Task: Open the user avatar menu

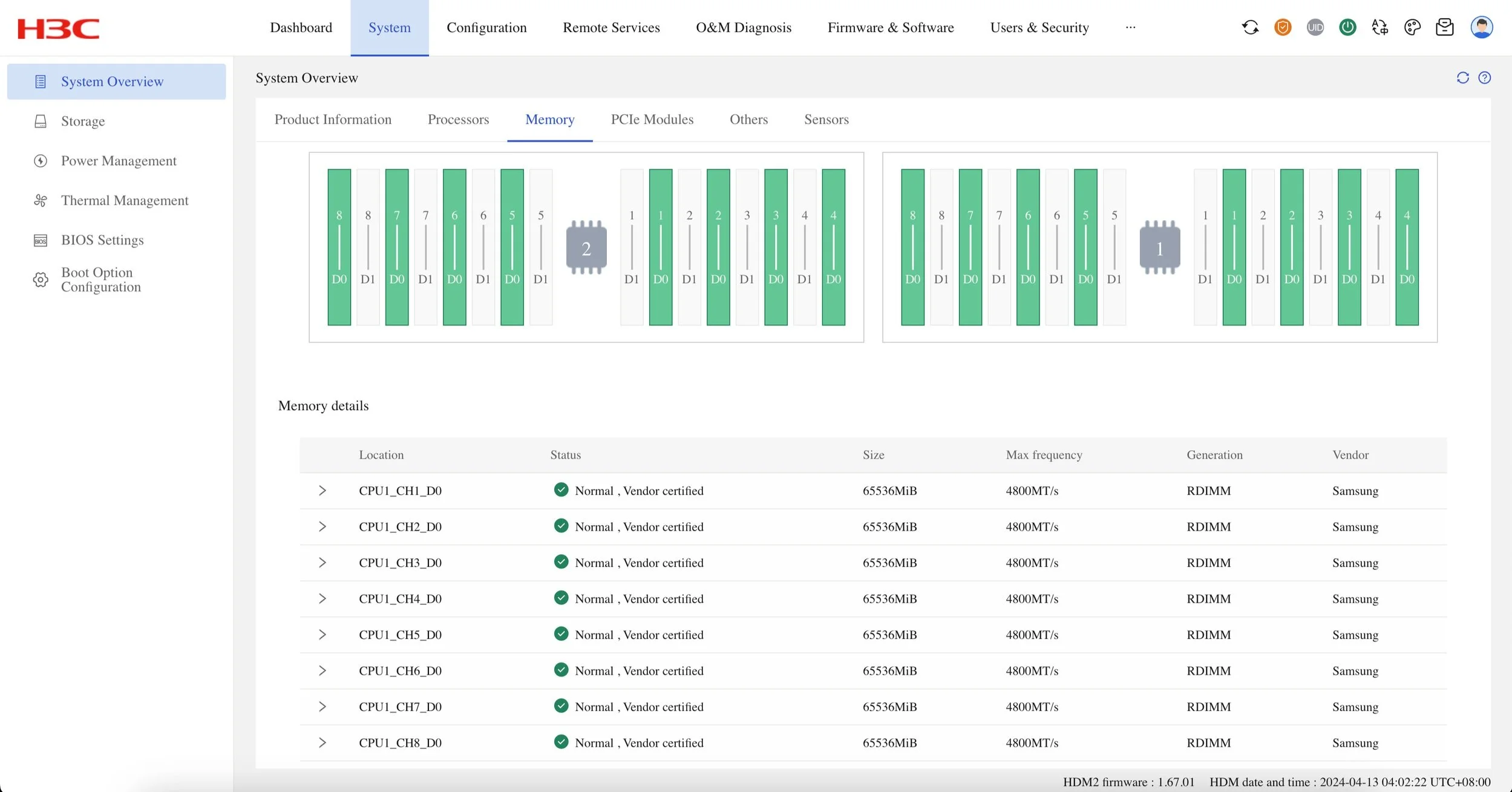Action: [x=1481, y=27]
